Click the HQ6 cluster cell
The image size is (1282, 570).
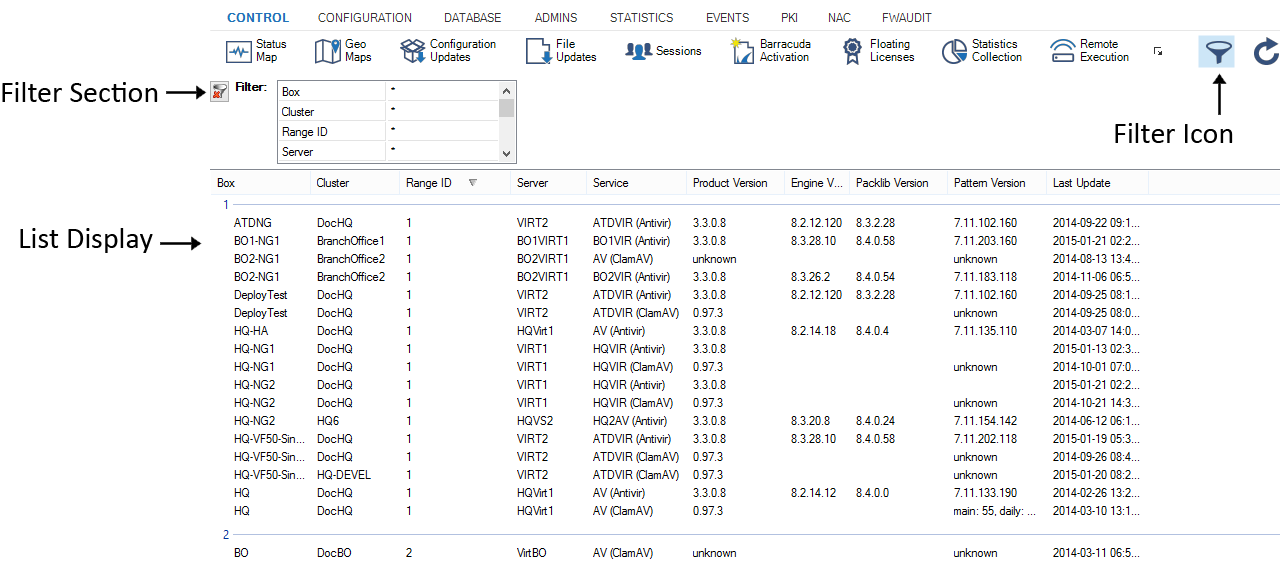[328, 421]
